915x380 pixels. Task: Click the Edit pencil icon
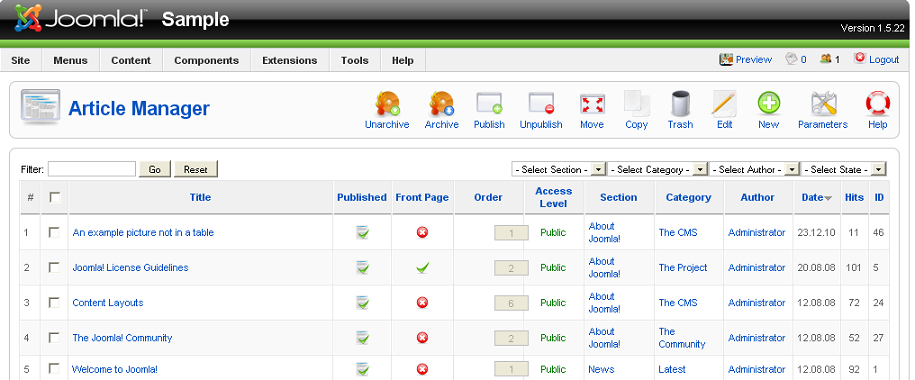pyautogui.click(x=724, y=104)
